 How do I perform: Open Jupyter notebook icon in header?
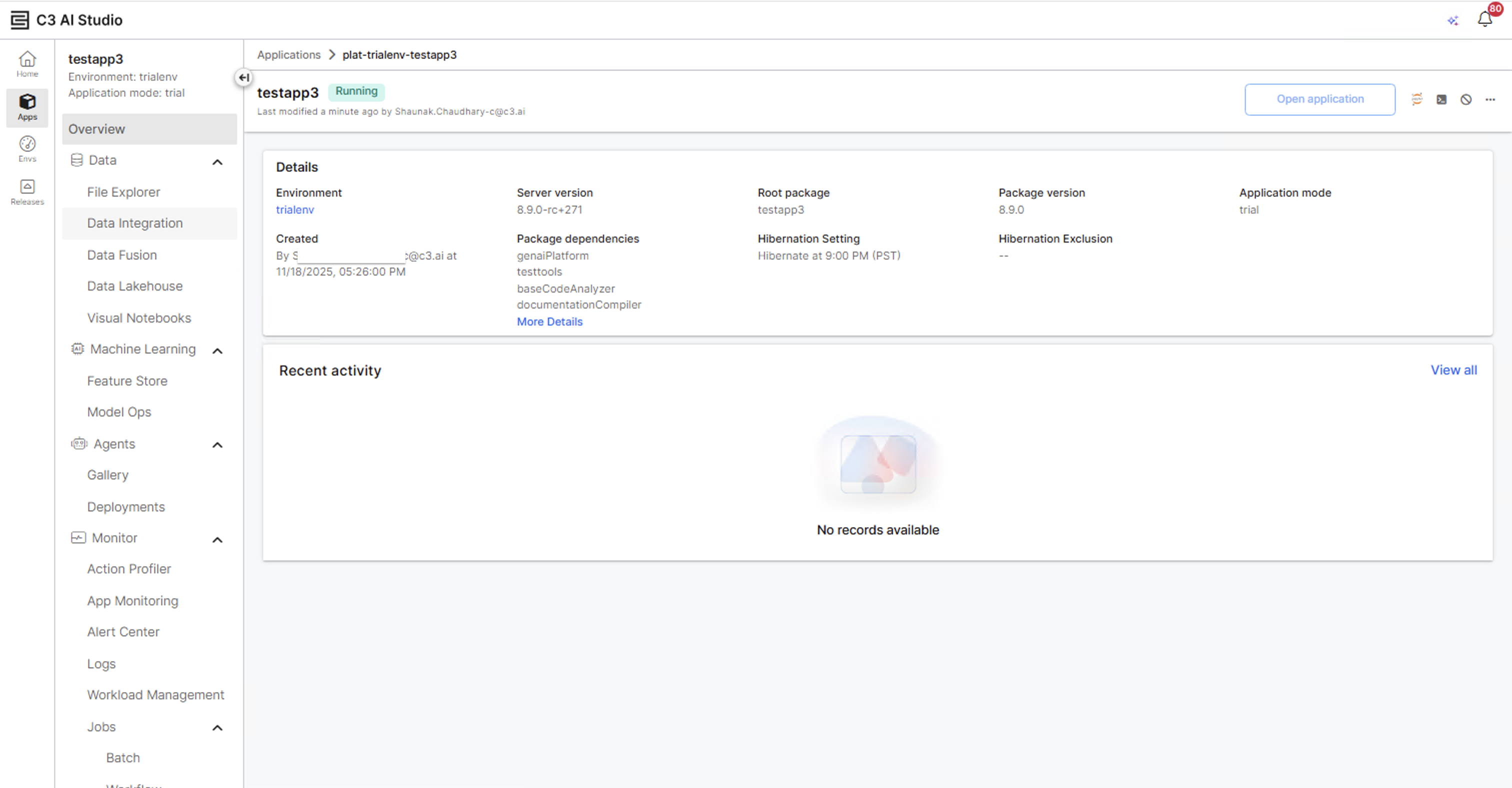pyautogui.click(x=1417, y=99)
